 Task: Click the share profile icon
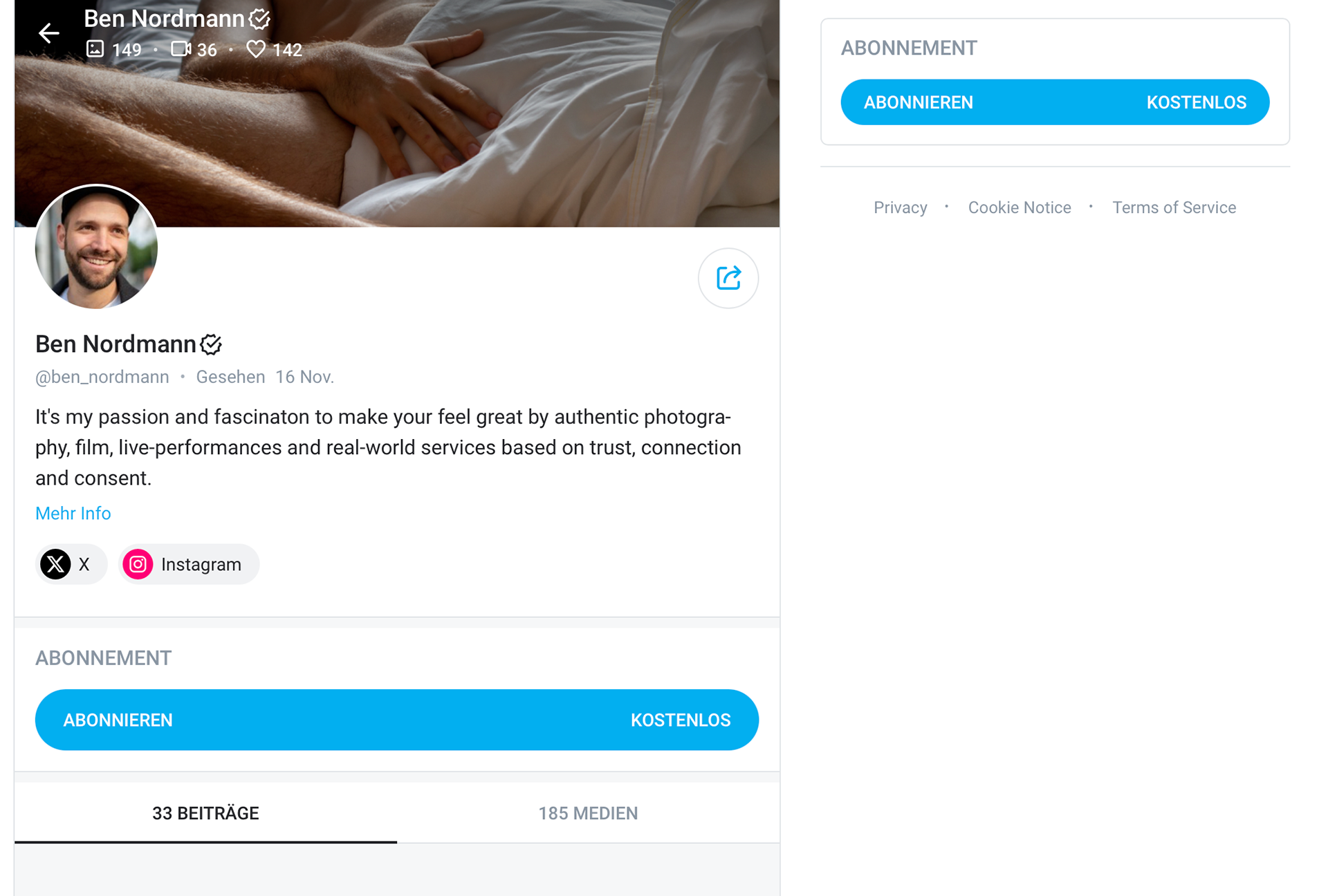click(728, 278)
